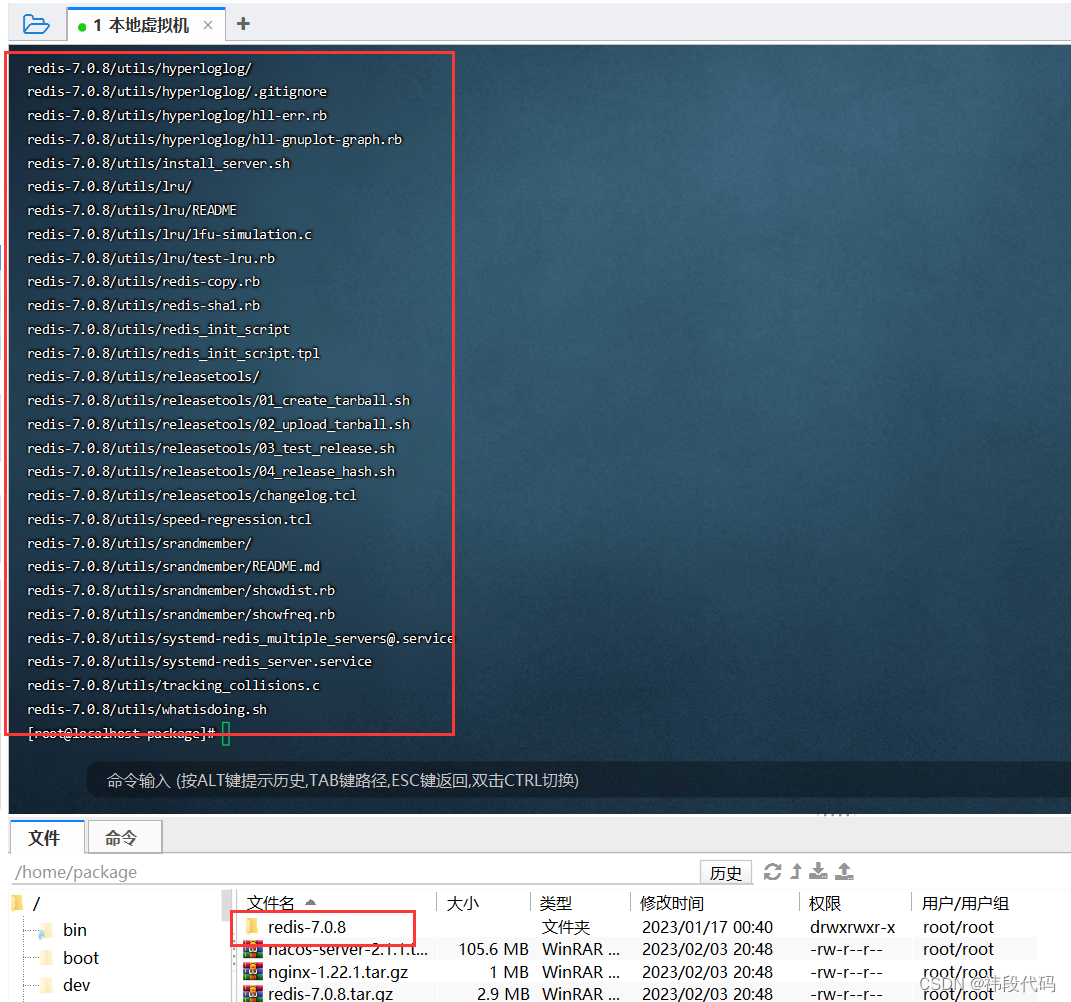The image size is (1071, 1002).
Task: Click the terminal prompt cursor
Action: (x=226, y=734)
